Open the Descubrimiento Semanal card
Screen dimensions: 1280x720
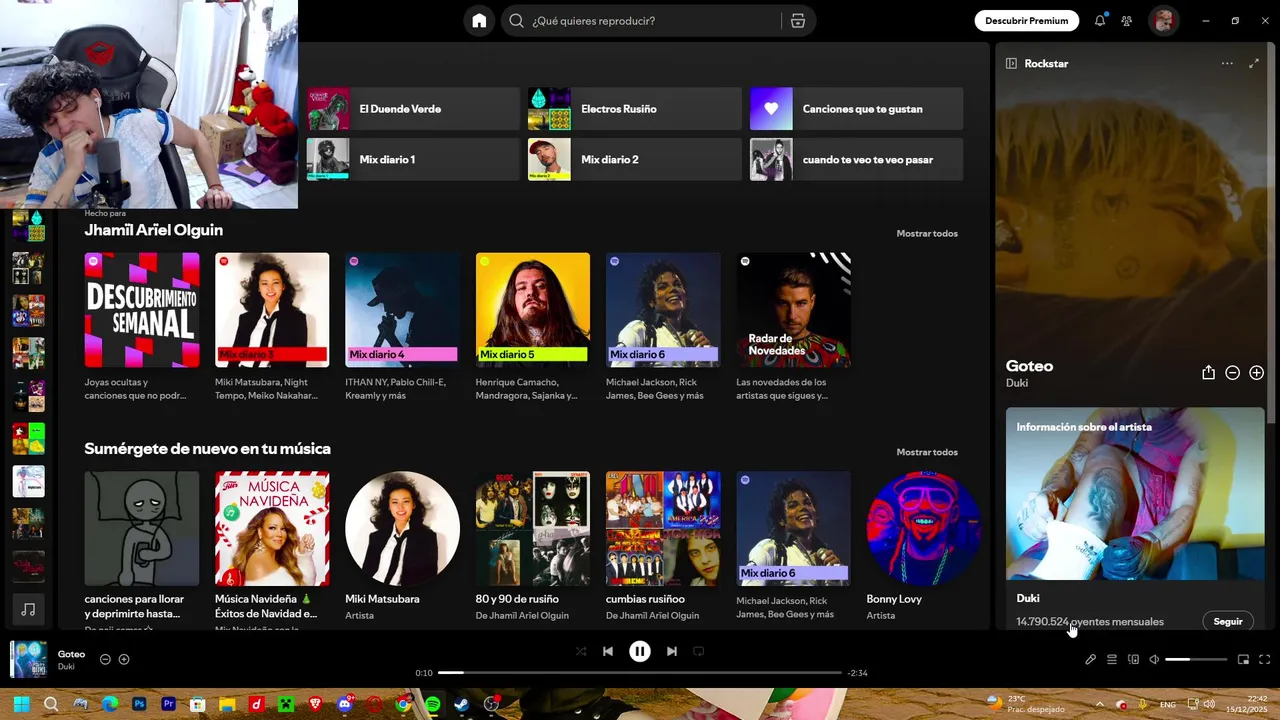coord(142,327)
